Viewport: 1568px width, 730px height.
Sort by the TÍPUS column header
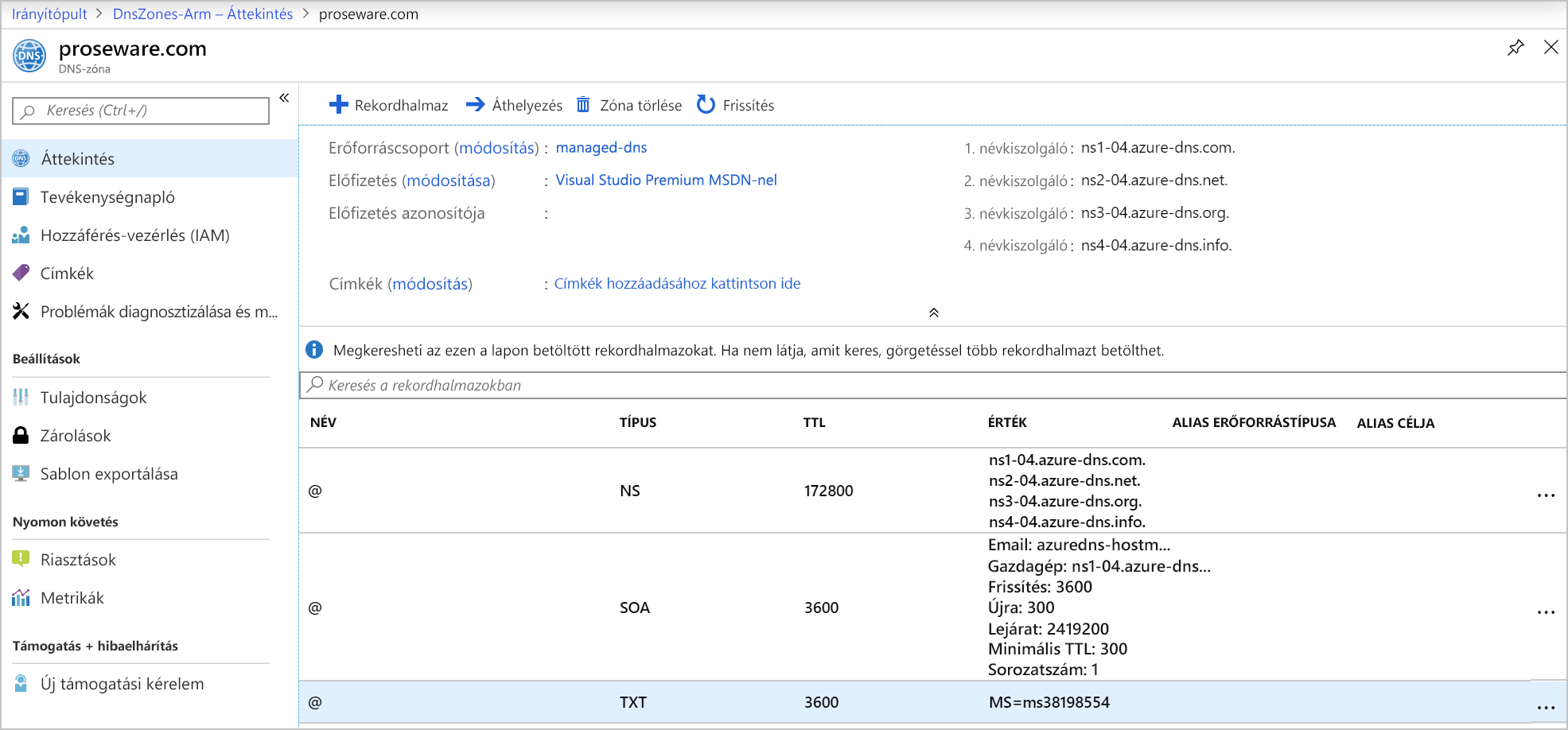click(638, 422)
